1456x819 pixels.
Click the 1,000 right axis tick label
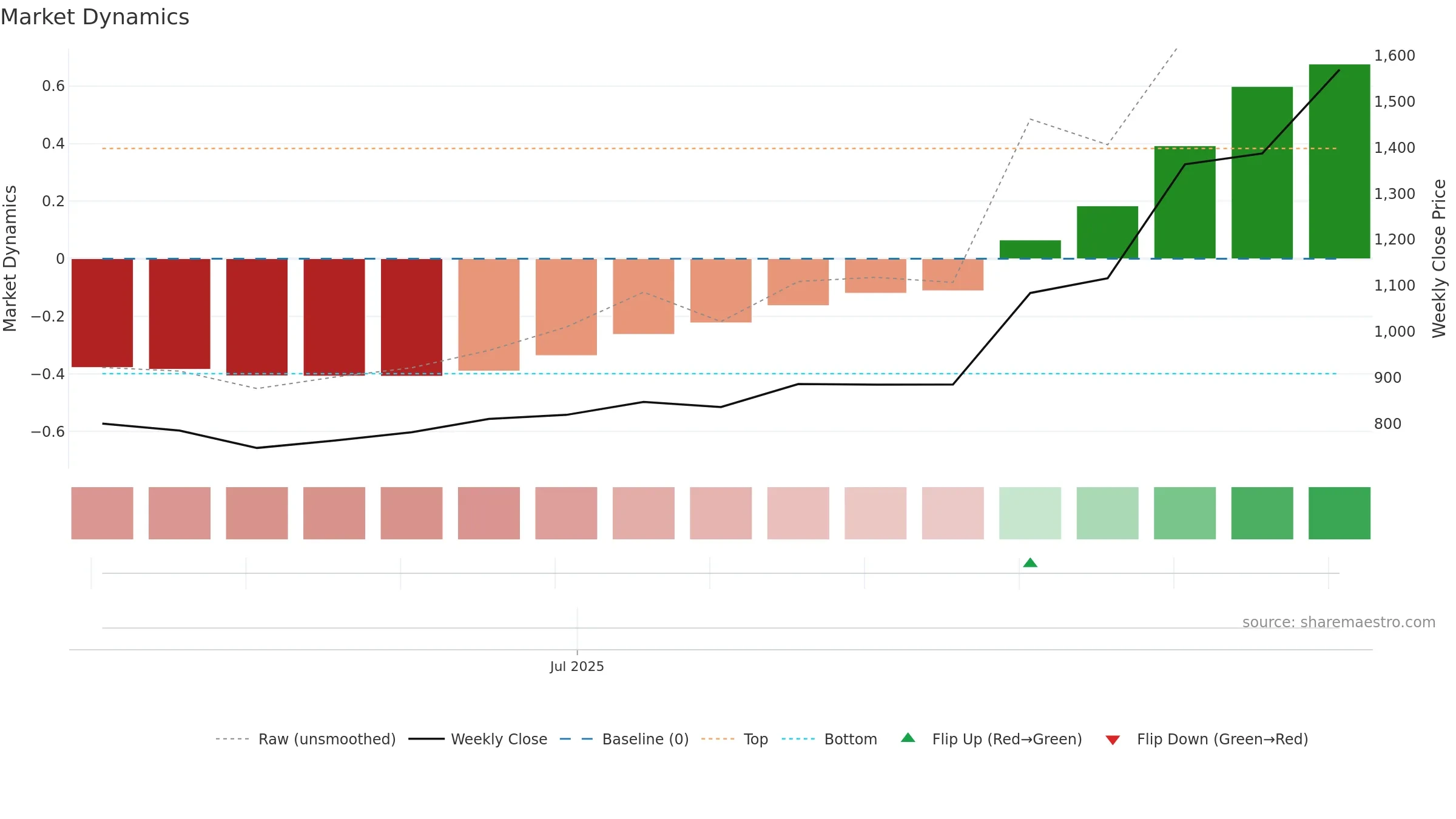pos(1395,332)
